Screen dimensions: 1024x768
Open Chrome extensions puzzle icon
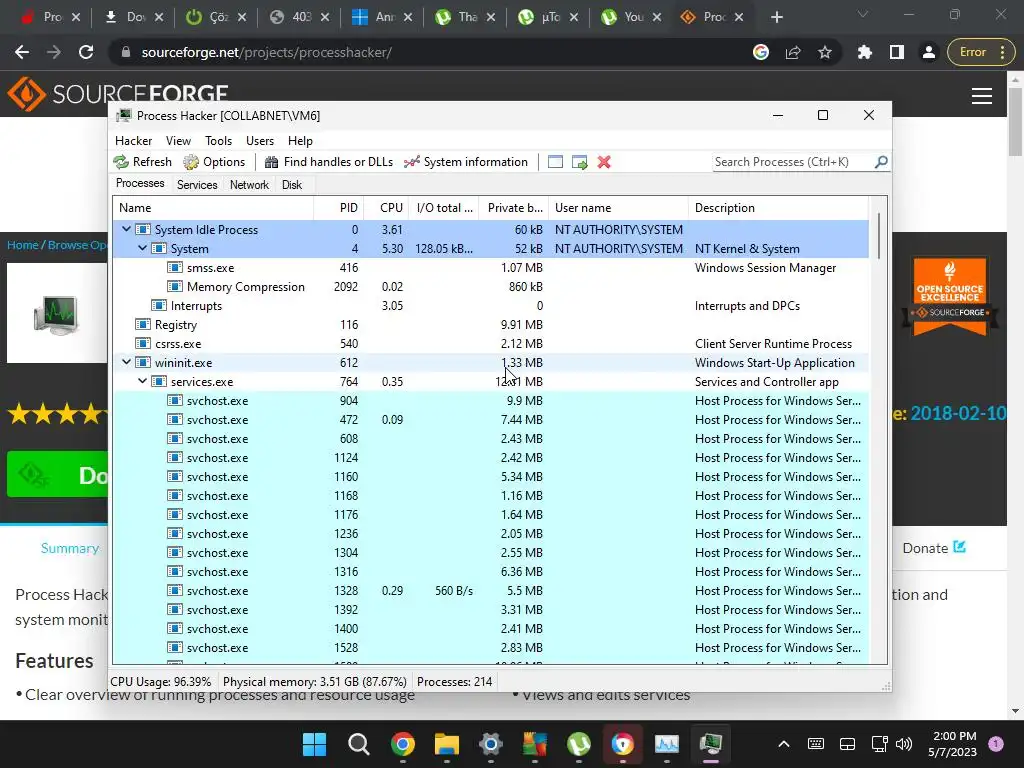(865, 52)
